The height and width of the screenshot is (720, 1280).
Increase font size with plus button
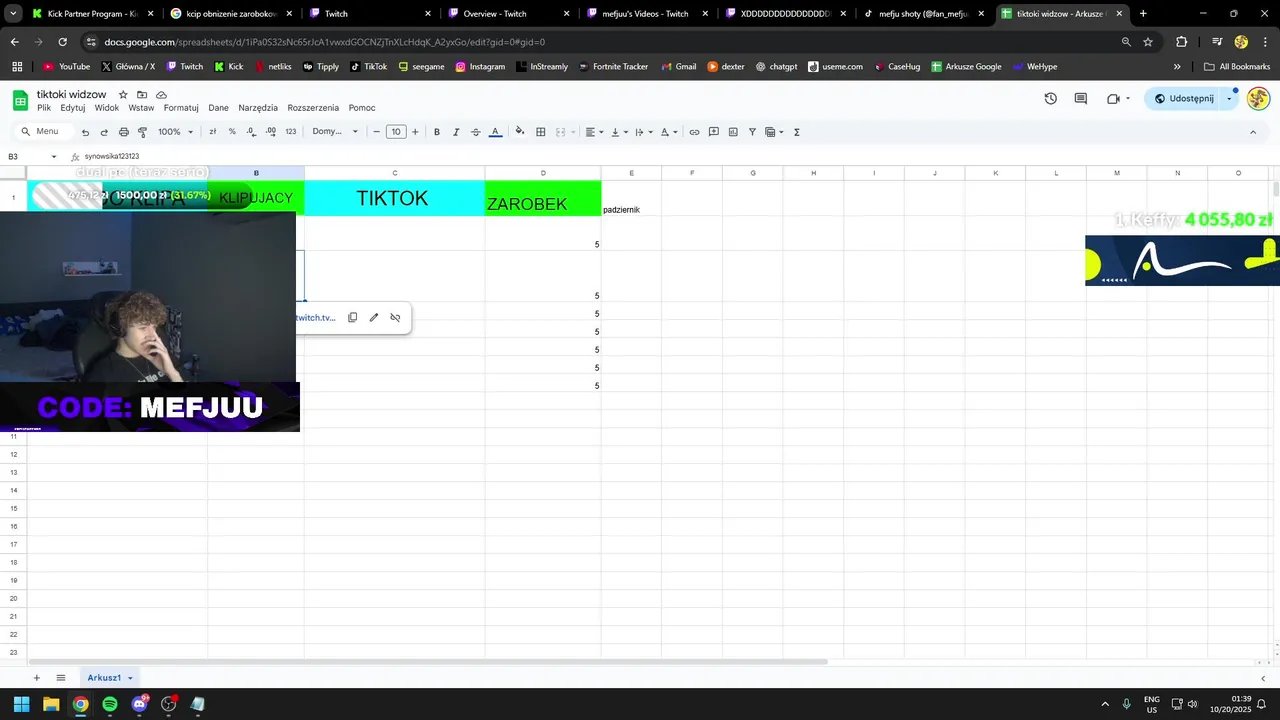click(415, 132)
